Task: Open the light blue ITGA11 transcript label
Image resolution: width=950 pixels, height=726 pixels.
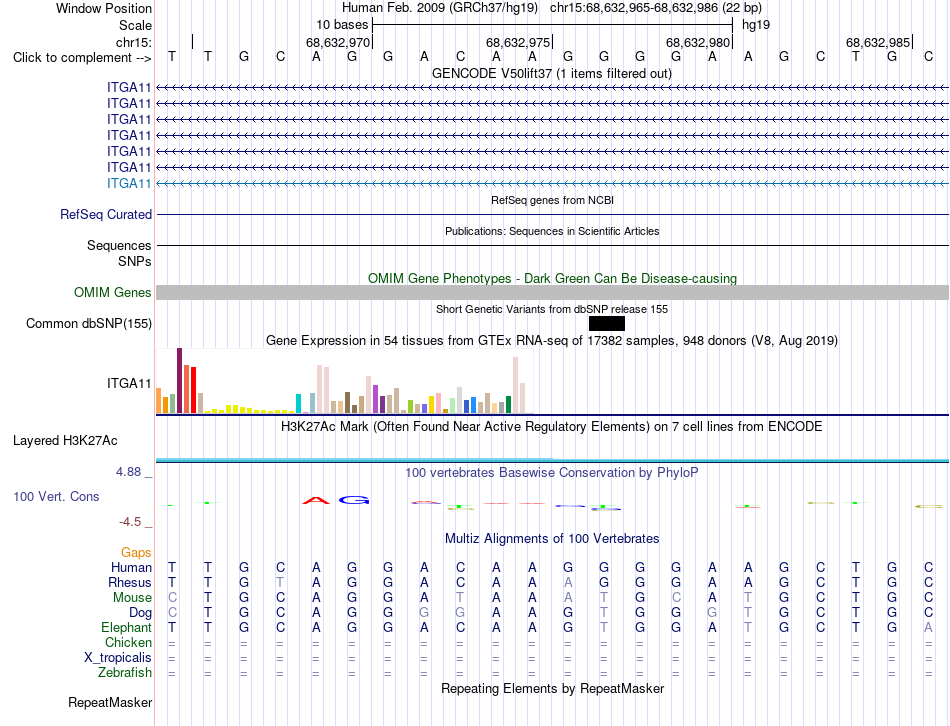Action: pos(129,183)
